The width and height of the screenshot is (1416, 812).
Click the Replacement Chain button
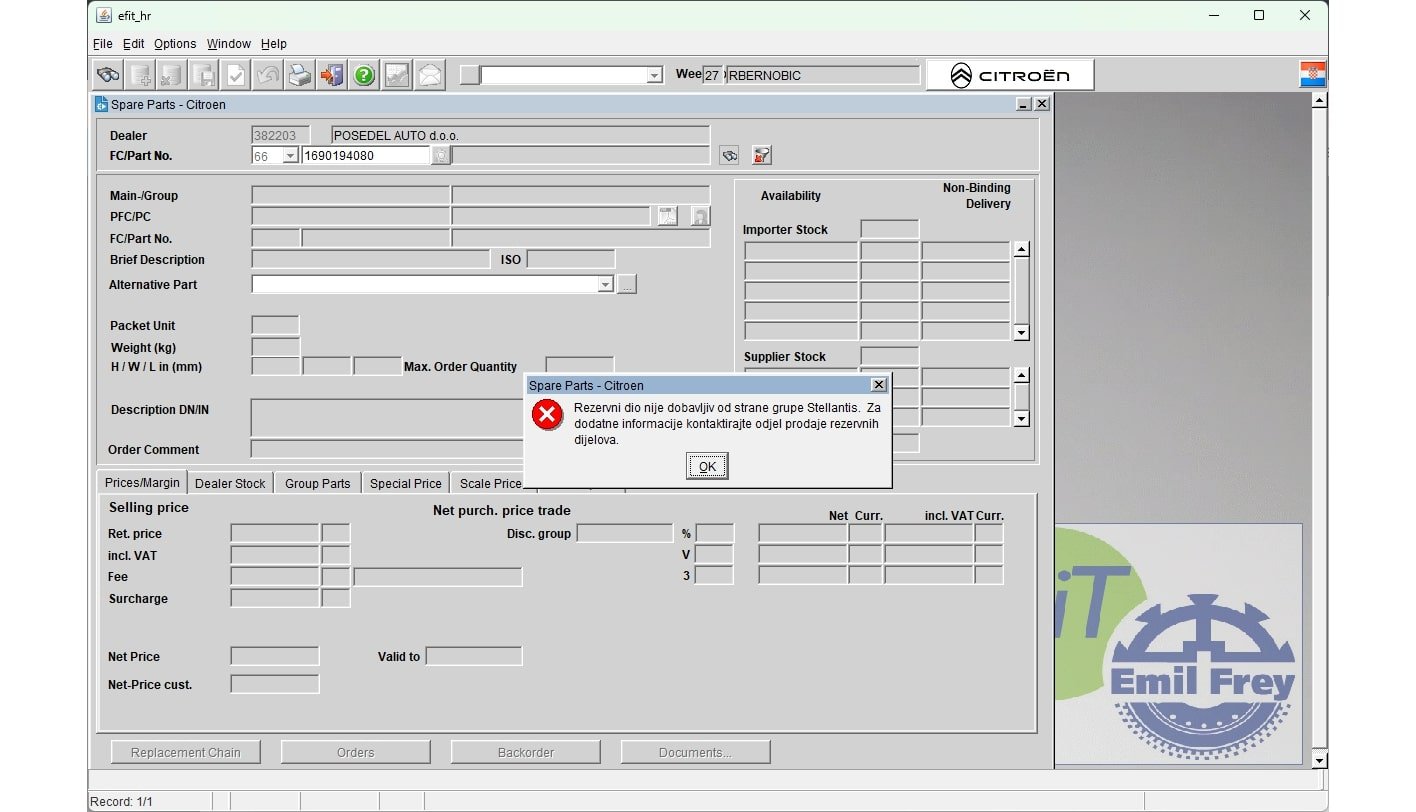185,752
